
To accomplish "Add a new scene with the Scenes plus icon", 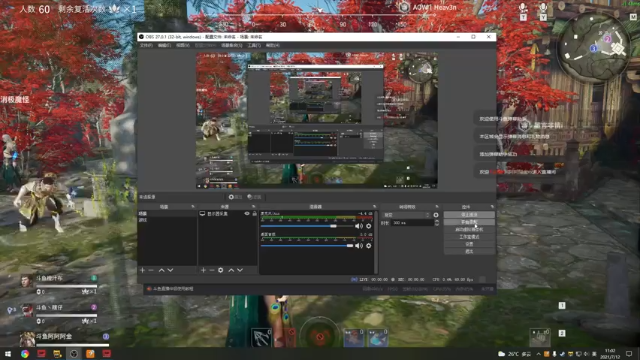I will [x=142, y=270].
